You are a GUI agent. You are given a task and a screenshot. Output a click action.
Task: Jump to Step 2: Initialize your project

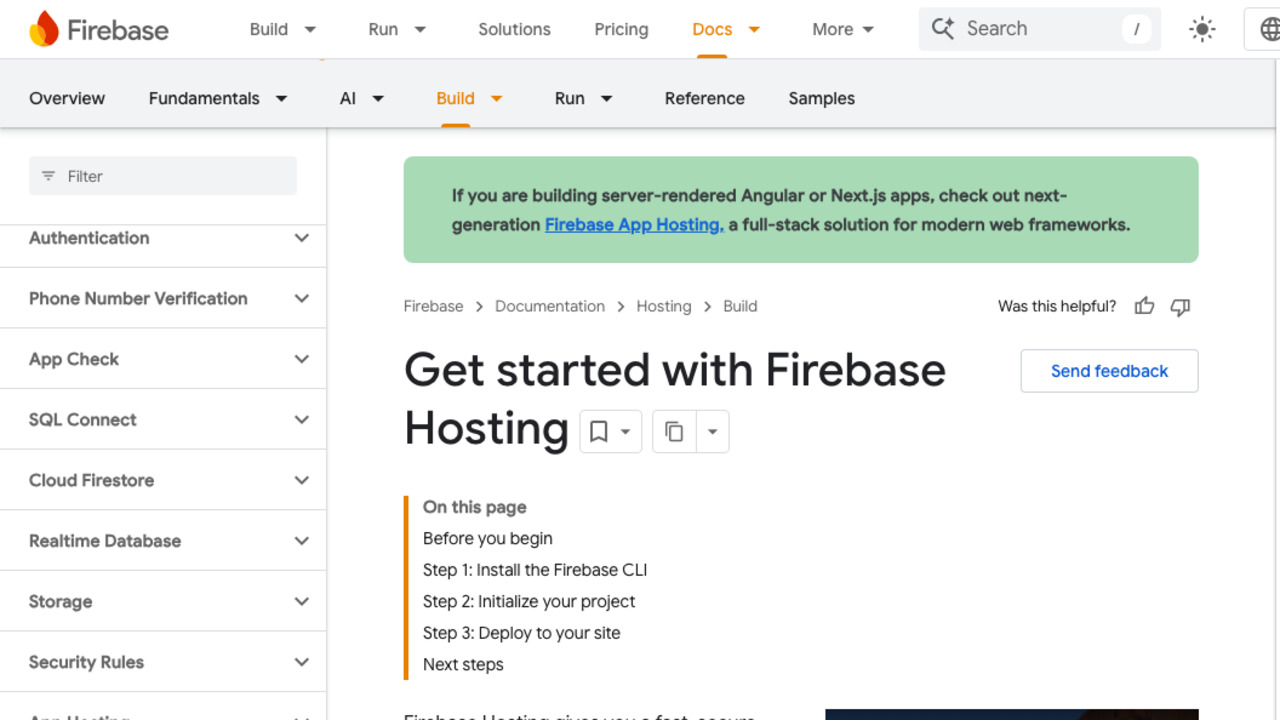point(529,601)
